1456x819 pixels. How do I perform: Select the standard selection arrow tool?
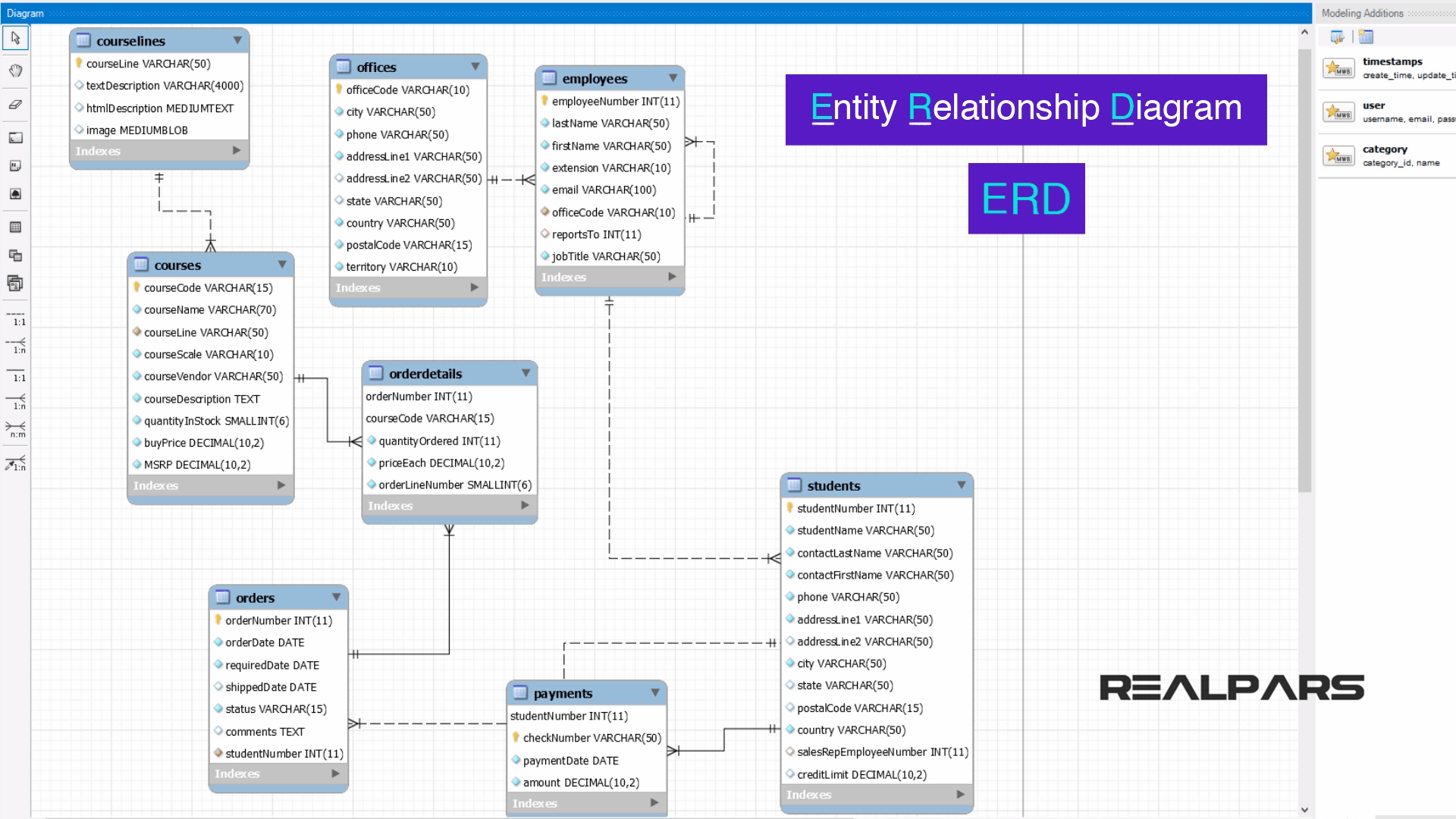click(x=15, y=37)
